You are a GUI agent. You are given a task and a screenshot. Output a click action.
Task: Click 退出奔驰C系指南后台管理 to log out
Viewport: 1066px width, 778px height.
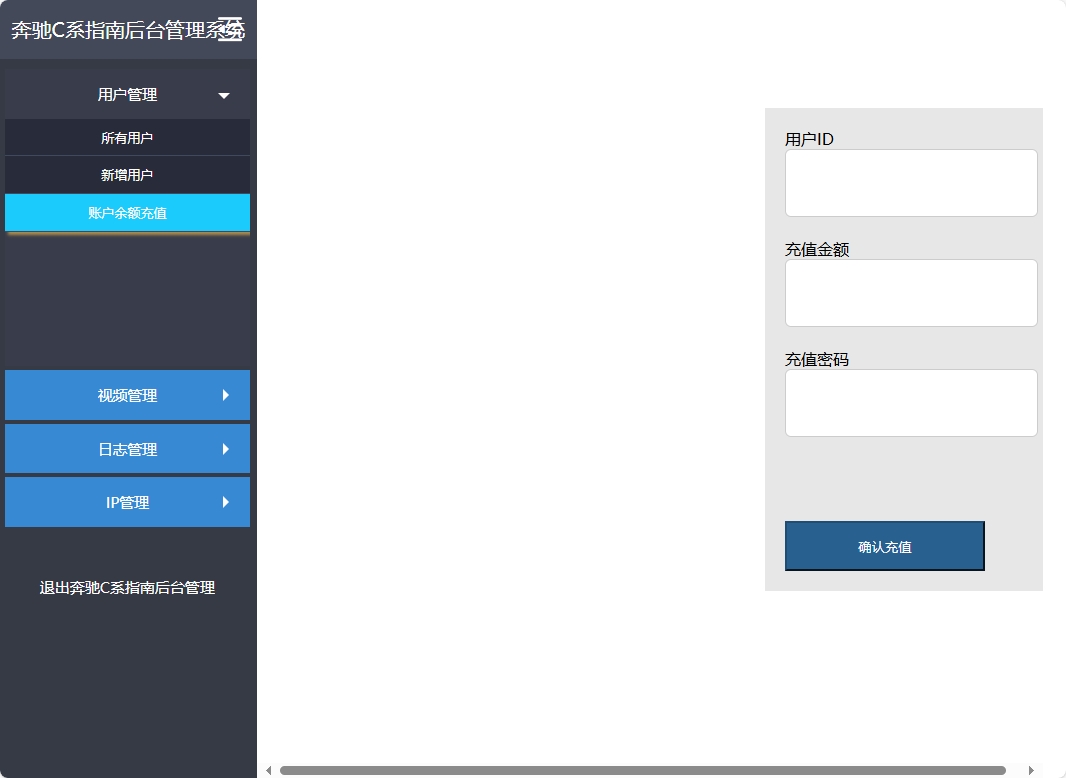[127, 588]
